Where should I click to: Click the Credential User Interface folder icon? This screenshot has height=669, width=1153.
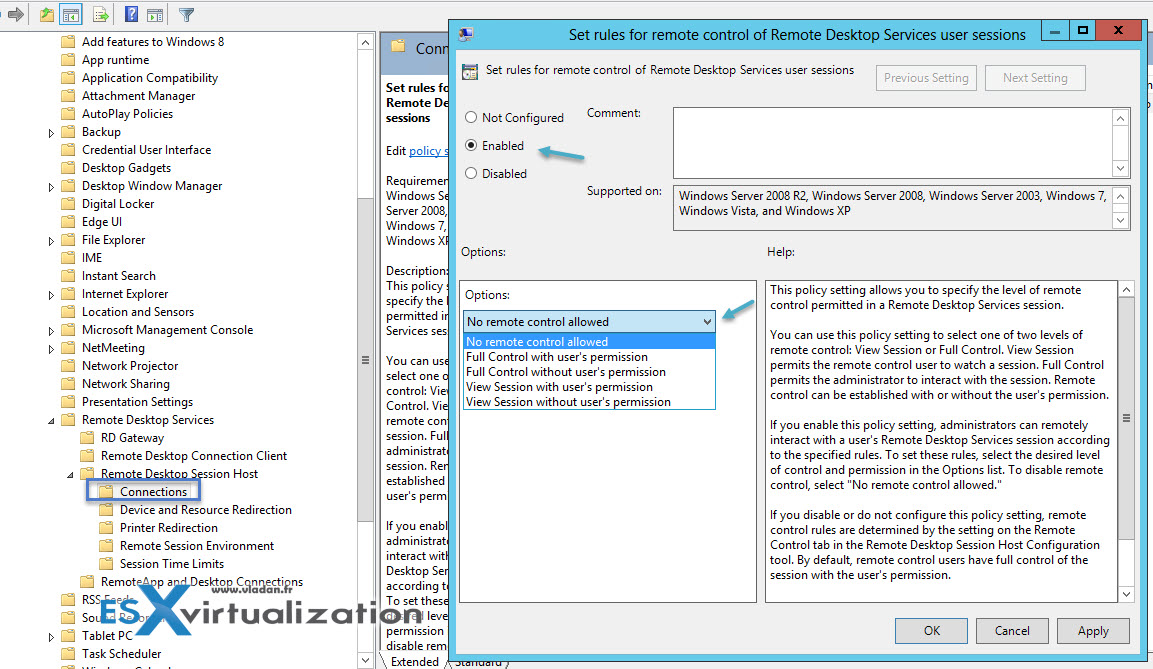[68, 150]
